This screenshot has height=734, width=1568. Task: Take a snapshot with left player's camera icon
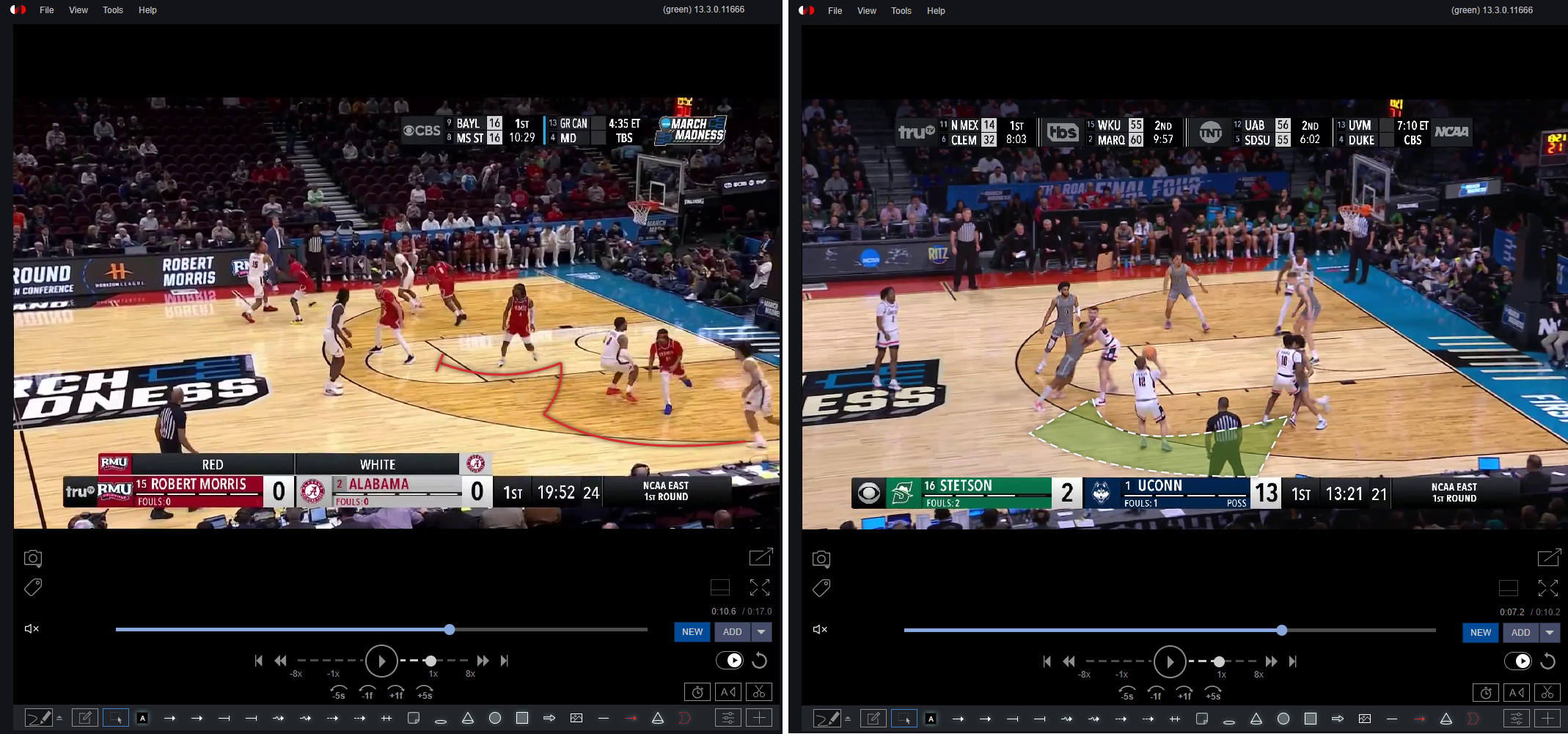(x=33, y=559)
